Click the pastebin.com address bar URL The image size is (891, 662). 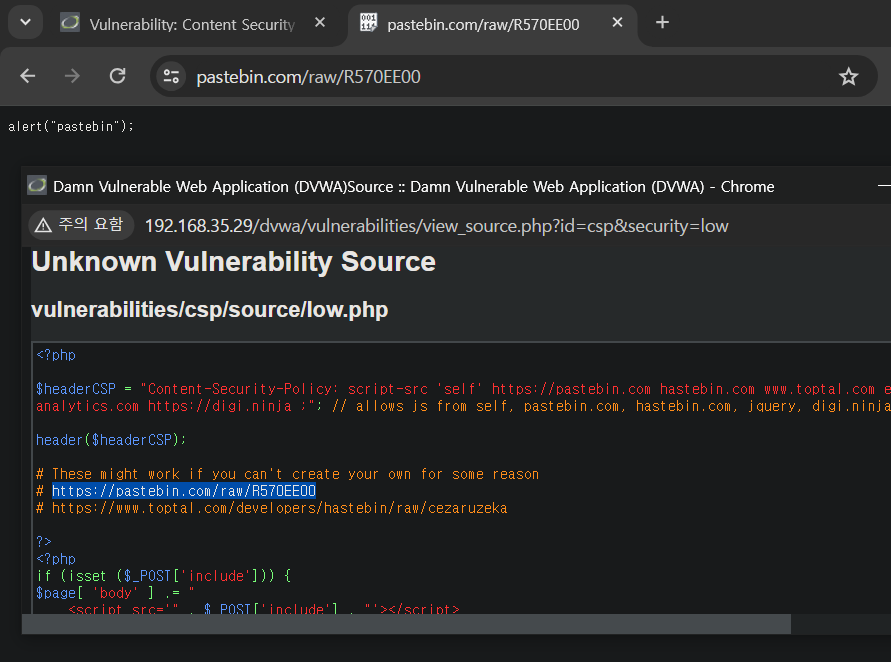click(309, 77)
